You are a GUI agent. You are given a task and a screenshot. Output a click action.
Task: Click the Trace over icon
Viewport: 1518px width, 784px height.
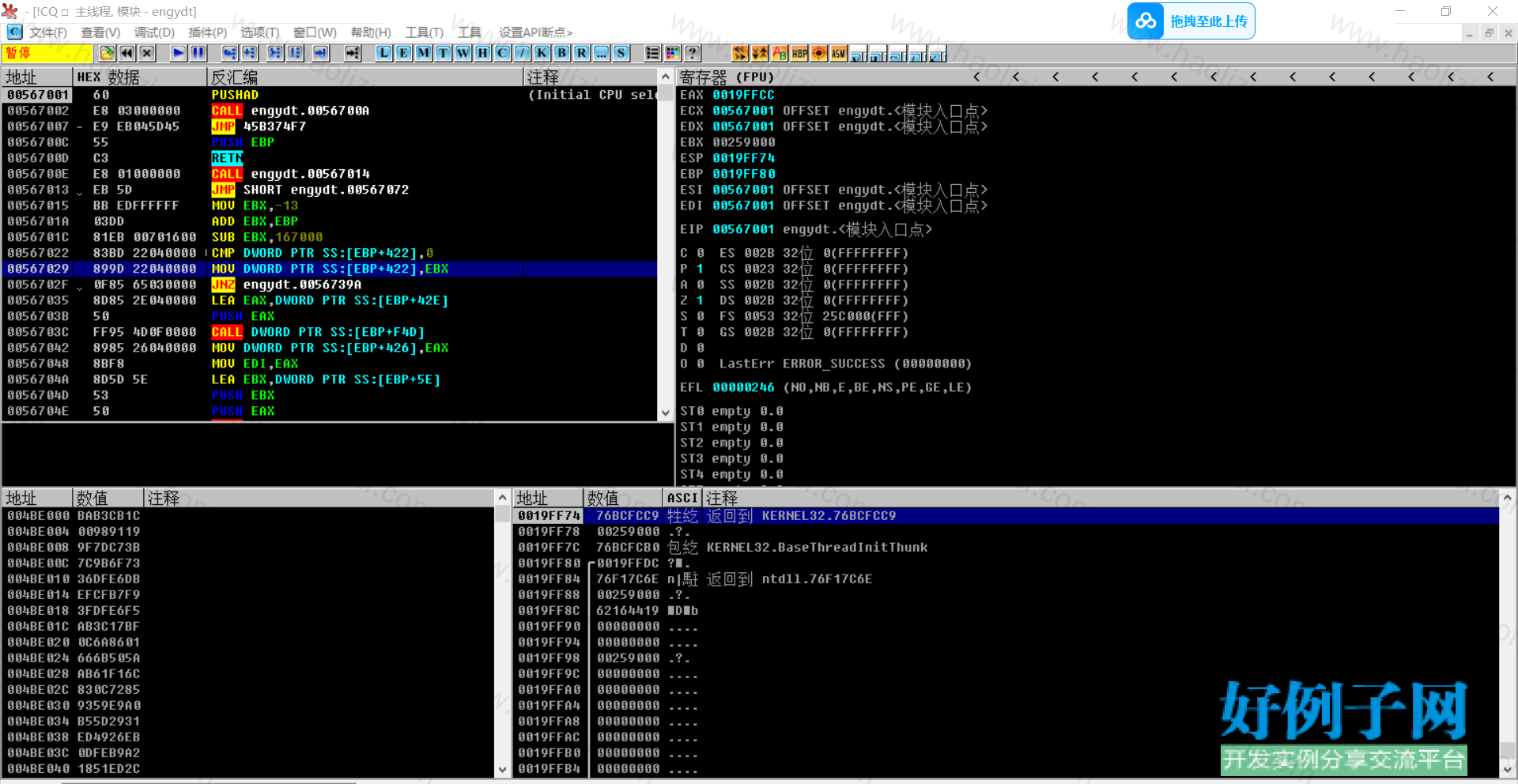(x=296, y=53)
